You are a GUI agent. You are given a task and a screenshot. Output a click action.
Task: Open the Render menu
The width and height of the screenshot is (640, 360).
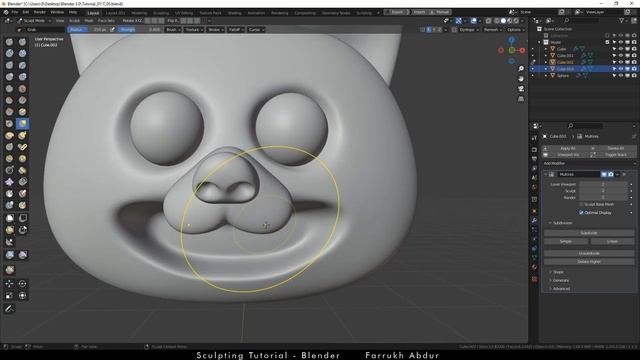(x=40, y=13)
